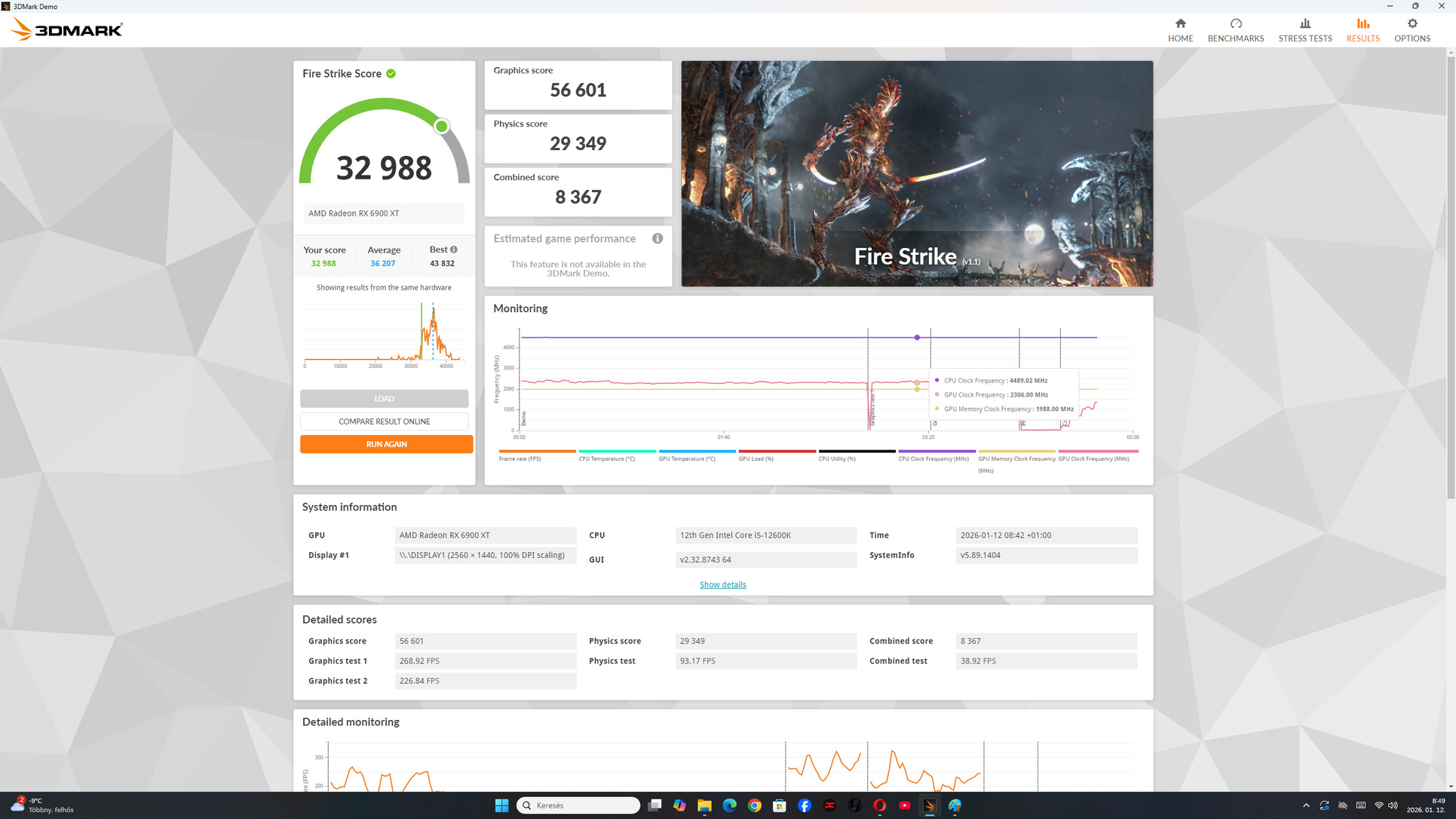Expand system info via Show details

(722, 584)
